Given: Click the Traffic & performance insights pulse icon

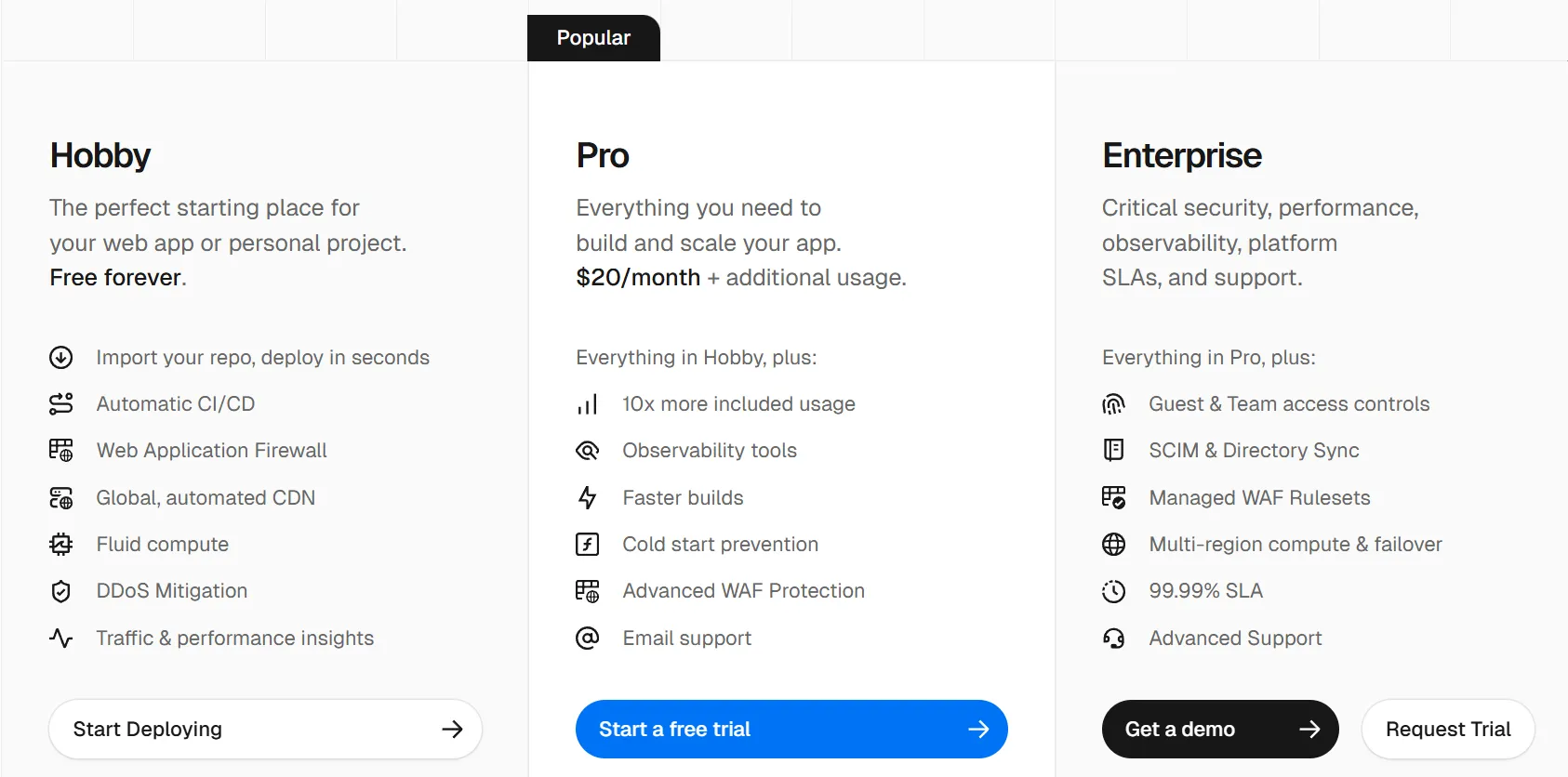Looking at the screenshot, I should [61, 639].
